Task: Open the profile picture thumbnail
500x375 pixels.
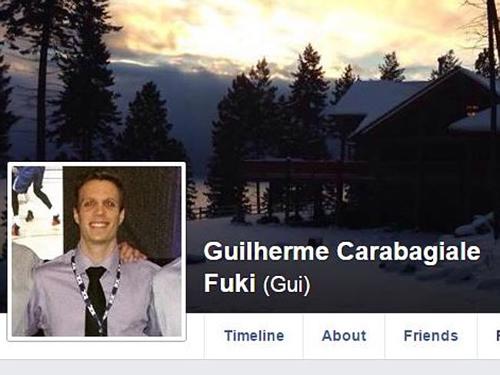Action: tap(97, 252)
